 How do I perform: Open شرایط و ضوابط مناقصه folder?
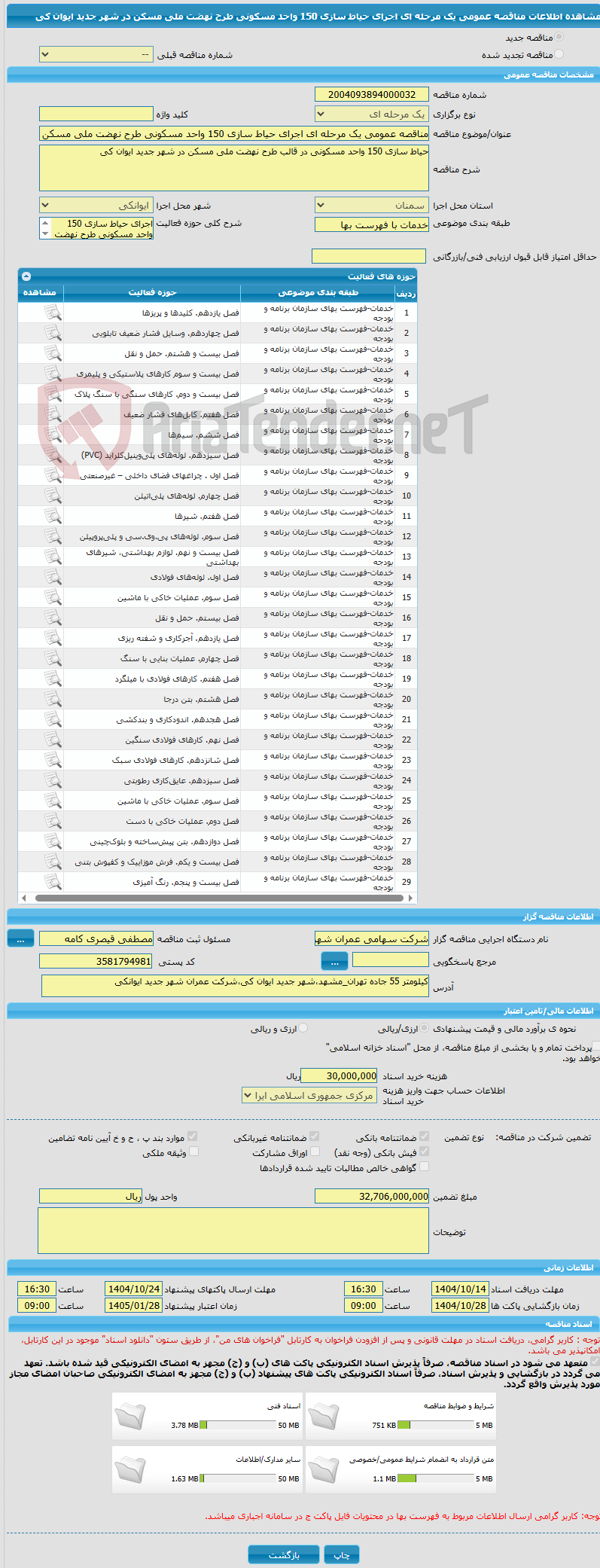tap(323, 1417)
